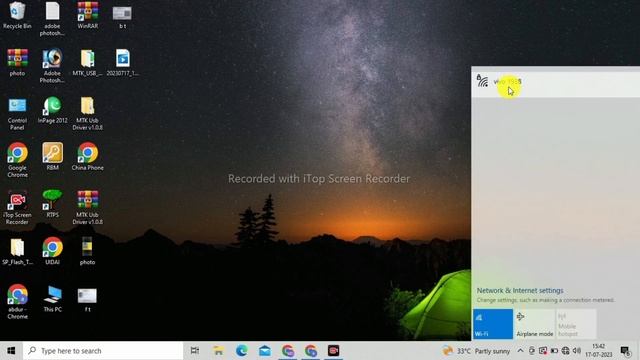This screenshot has height=360, width=640.
Task: Open the WinRAR desktop shortcut
Action: tap(87, 16)
